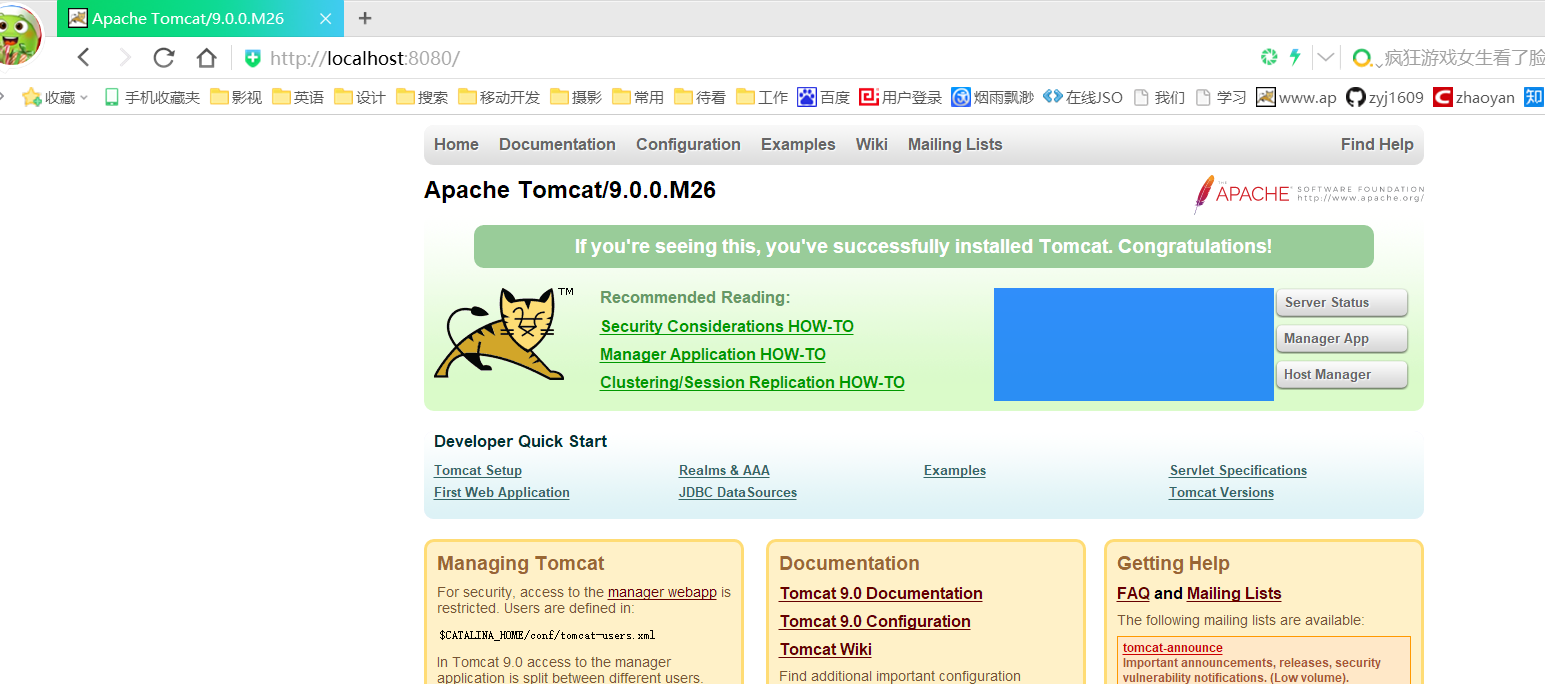
Task: Click the search engine logo icon
Action: 1362,58
